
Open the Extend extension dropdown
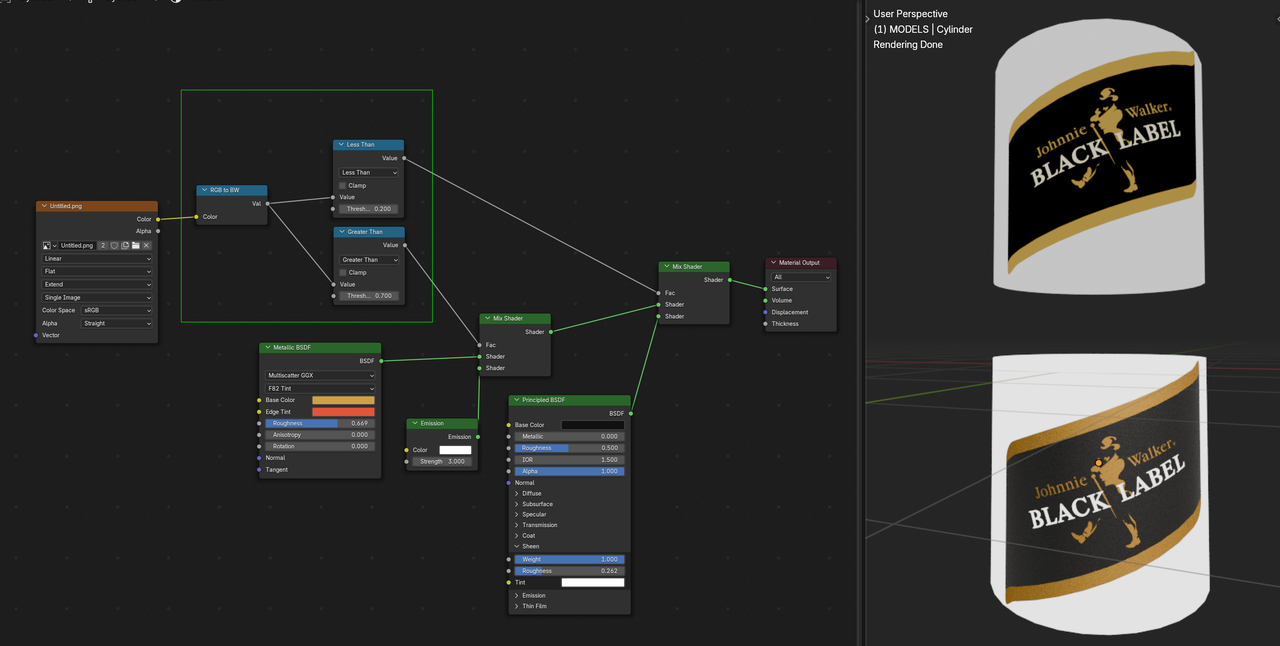pyautogui.click(x=97, y=285)
